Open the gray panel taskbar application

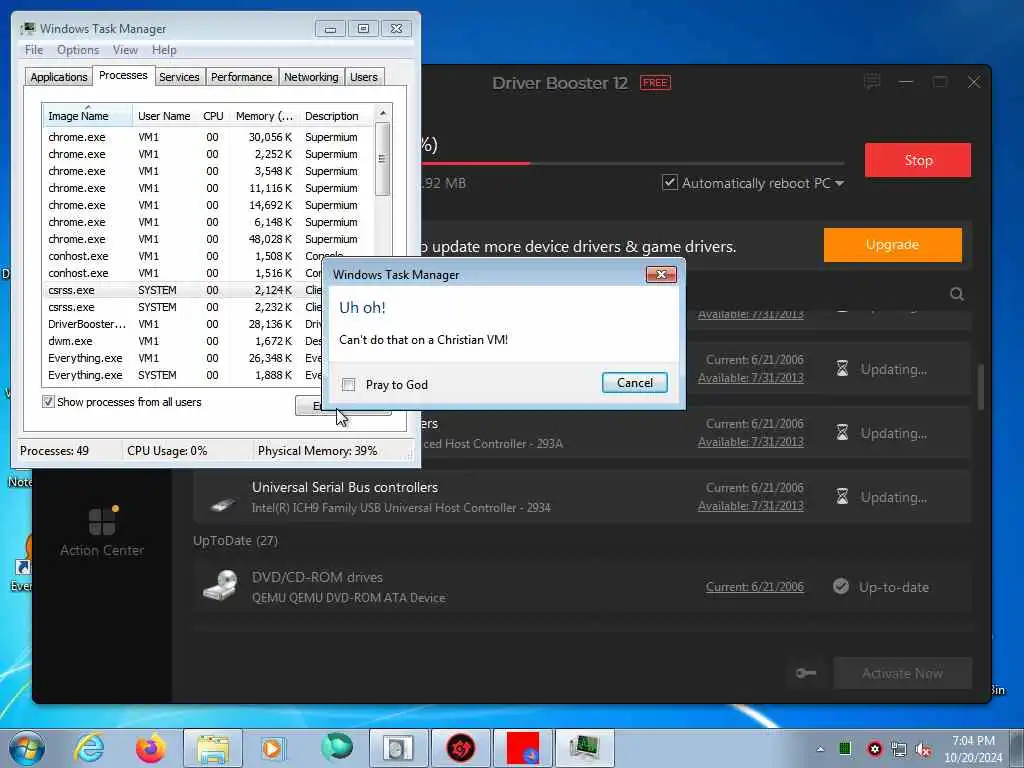point(398,748)
